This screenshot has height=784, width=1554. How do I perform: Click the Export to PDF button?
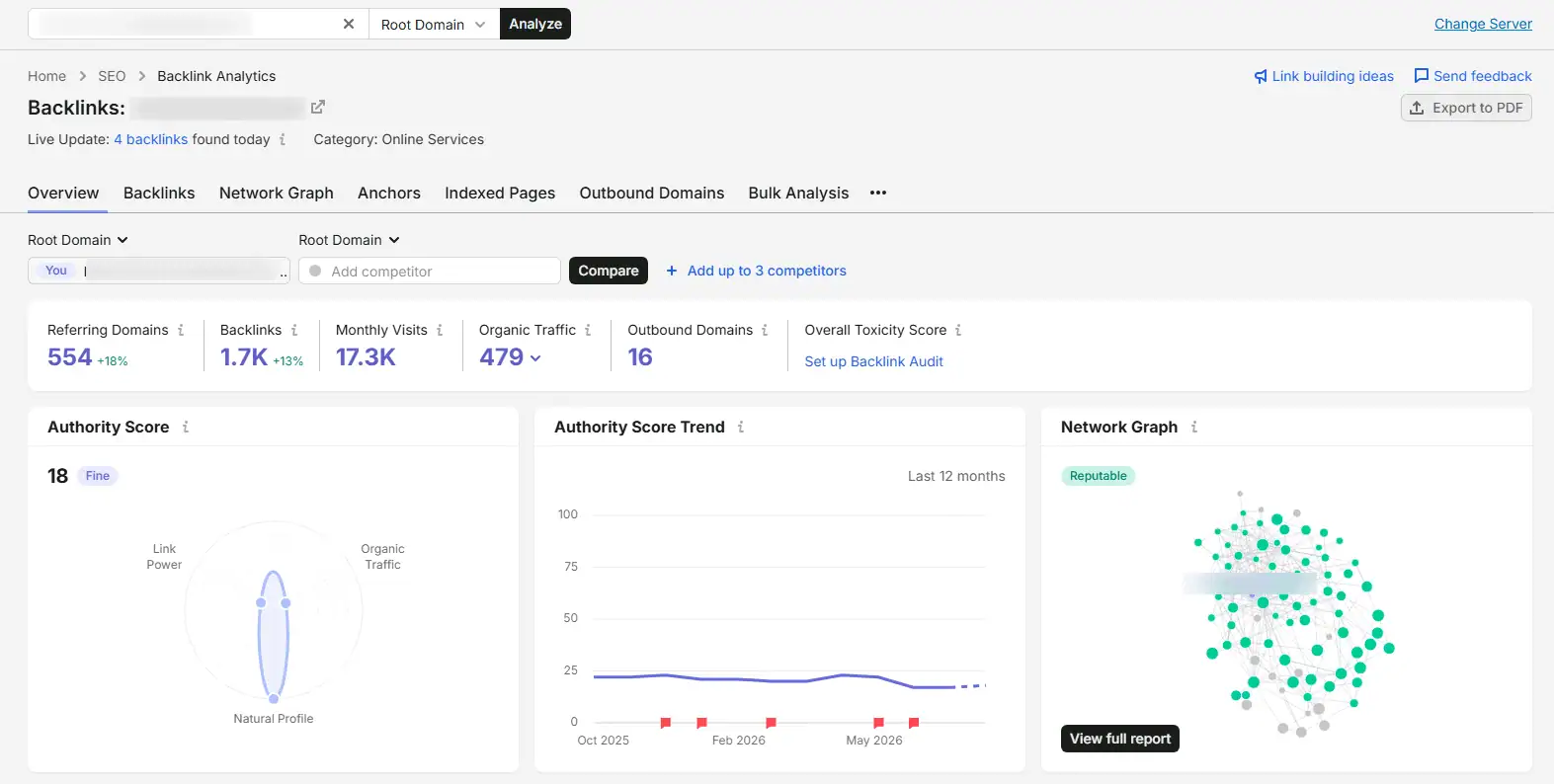click(x=1466, y=108)
